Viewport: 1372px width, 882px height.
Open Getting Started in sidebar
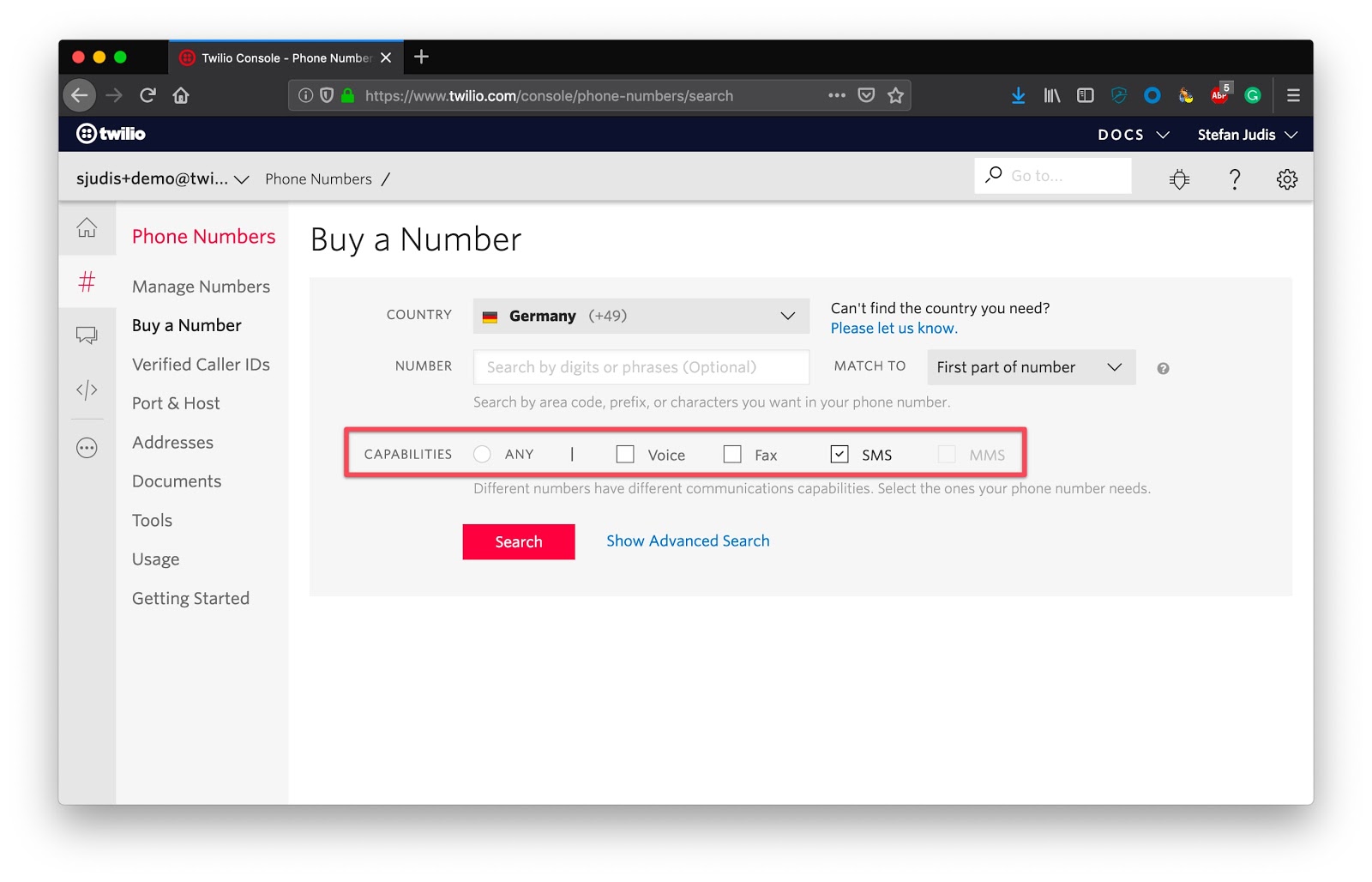click(190, 599)
